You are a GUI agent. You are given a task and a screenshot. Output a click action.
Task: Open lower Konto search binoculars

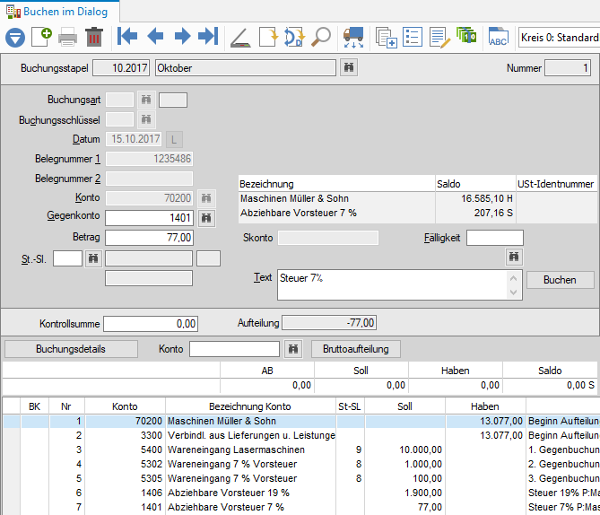coord(293,349)
